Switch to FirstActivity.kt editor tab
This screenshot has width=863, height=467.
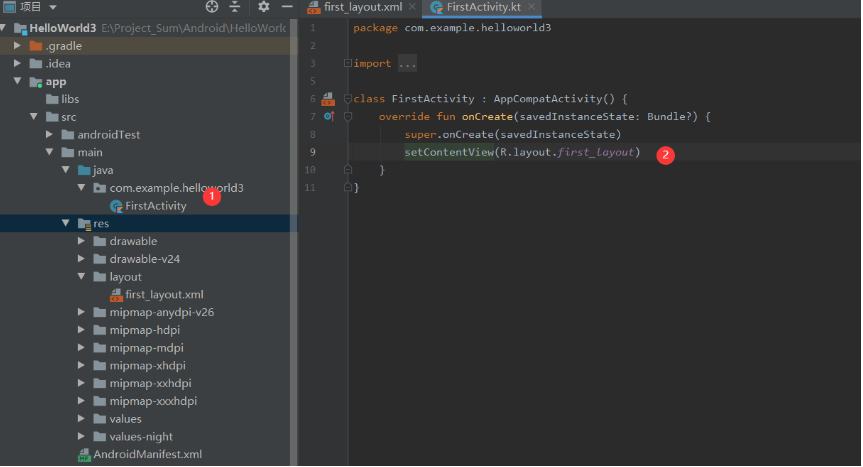coord(484,7)
